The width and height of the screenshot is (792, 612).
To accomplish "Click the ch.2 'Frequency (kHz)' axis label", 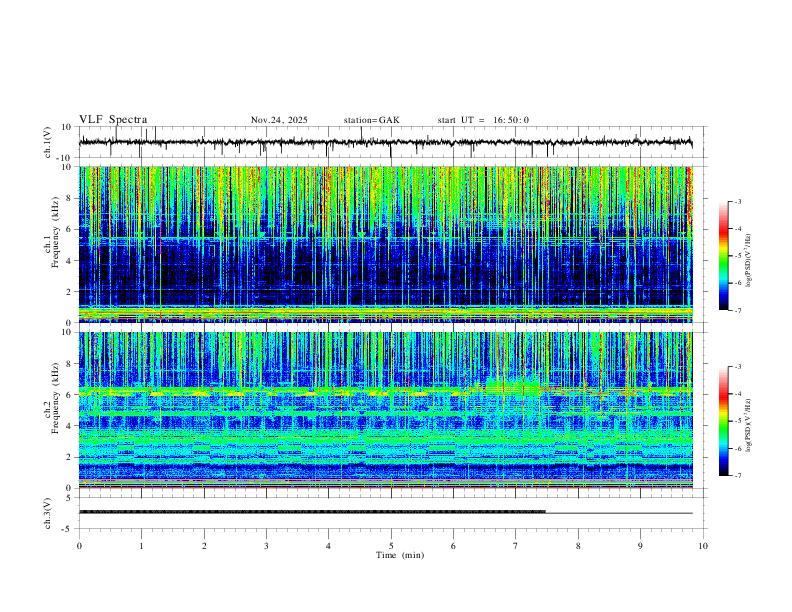I will tap(56, 398).
